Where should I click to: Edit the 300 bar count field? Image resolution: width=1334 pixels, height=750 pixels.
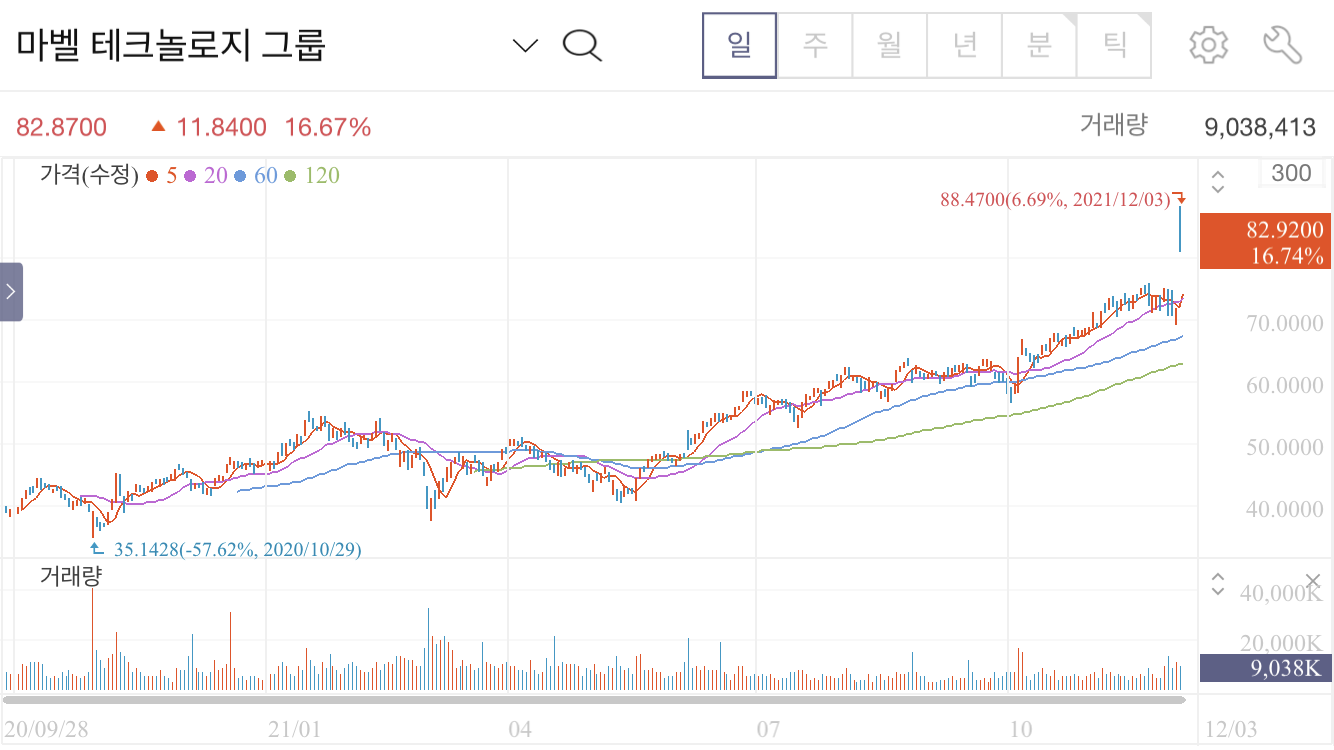(1290, 173)
